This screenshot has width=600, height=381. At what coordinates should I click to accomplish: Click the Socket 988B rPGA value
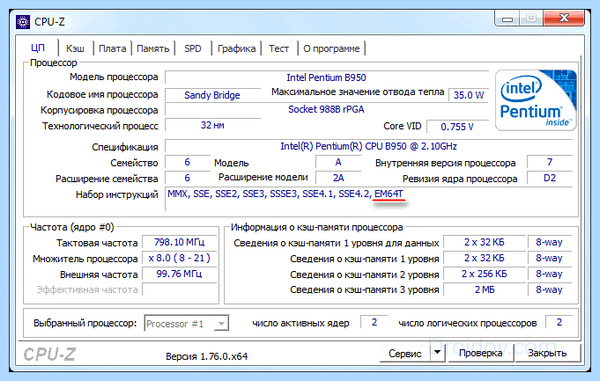click(326, 109)
